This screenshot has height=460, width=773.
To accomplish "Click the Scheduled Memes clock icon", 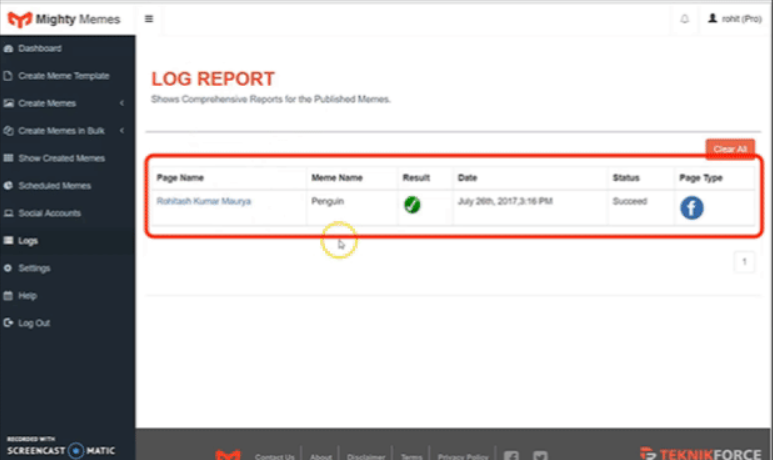I will [8, 185].
